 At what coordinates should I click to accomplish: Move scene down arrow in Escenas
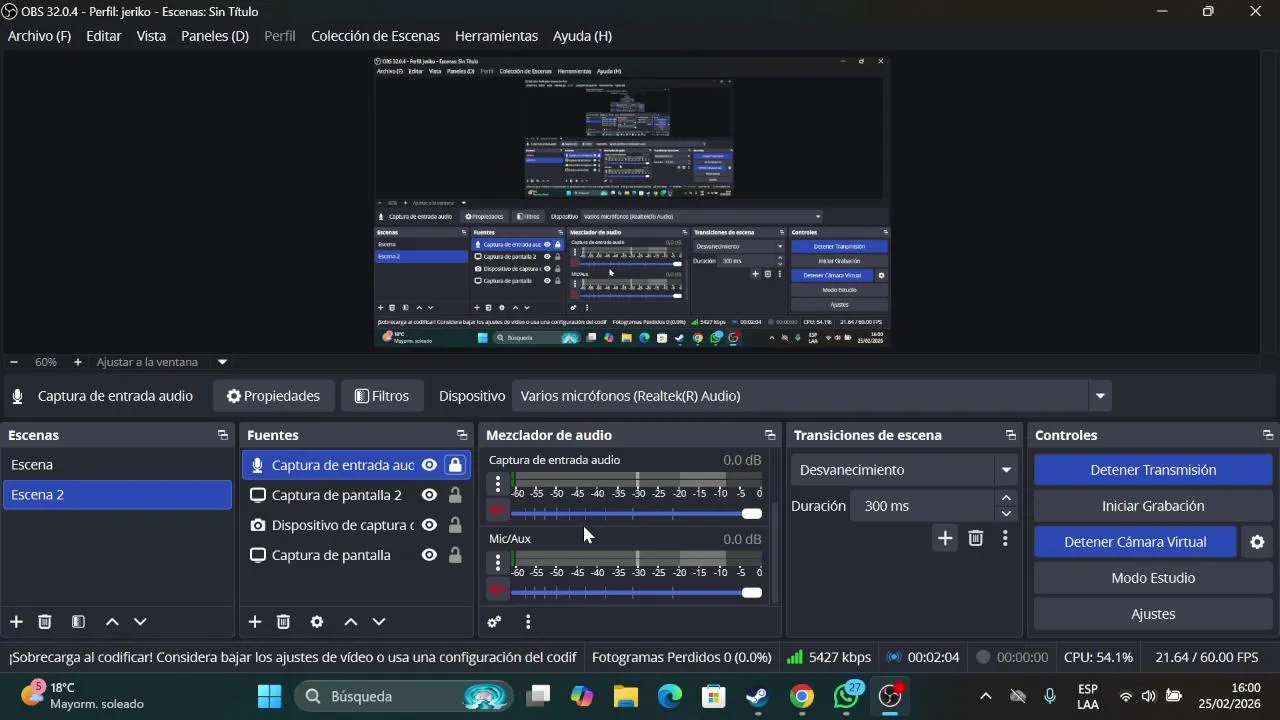coord(140,622)
